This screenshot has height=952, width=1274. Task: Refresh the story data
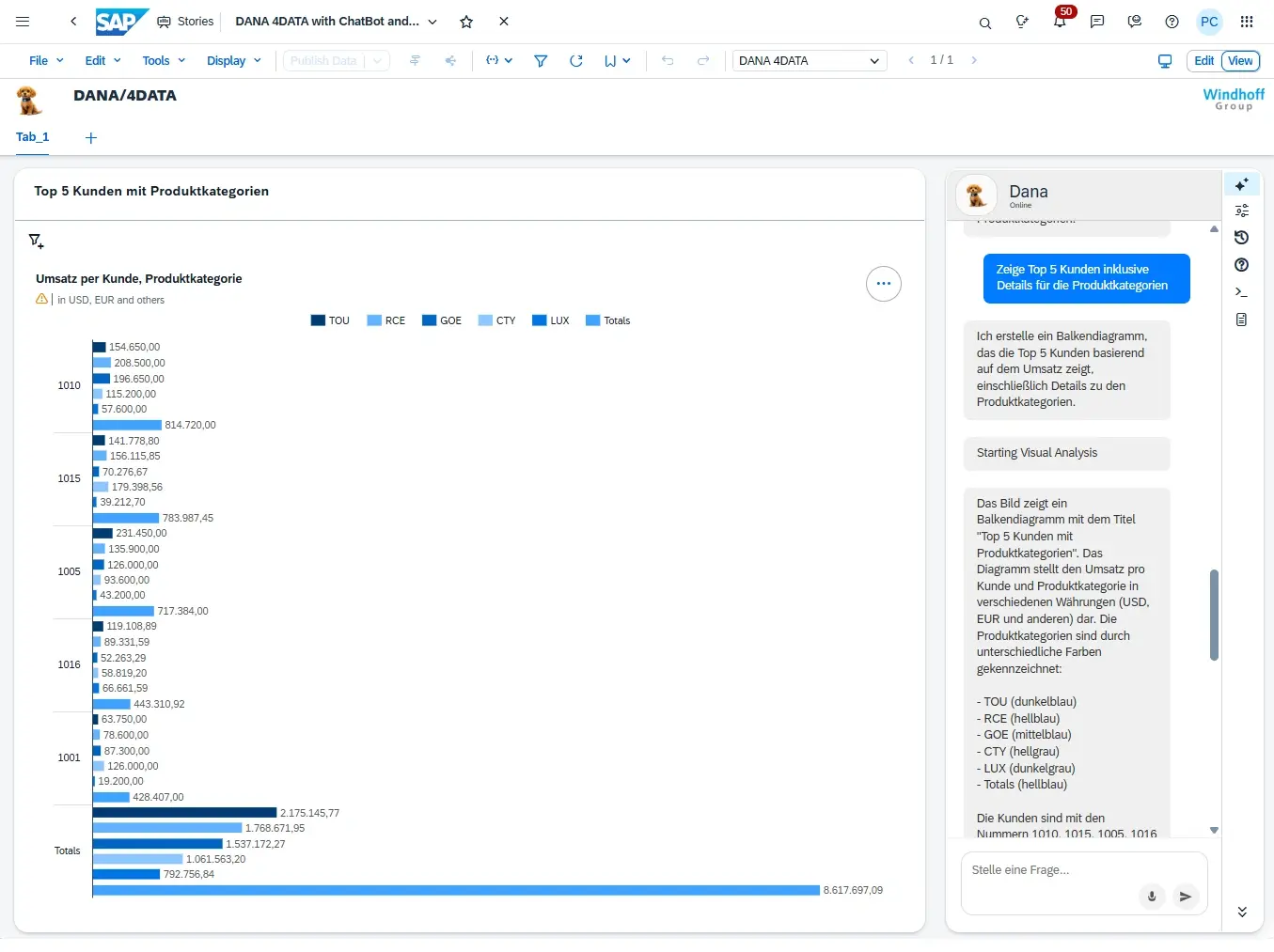tap(576, 60)
